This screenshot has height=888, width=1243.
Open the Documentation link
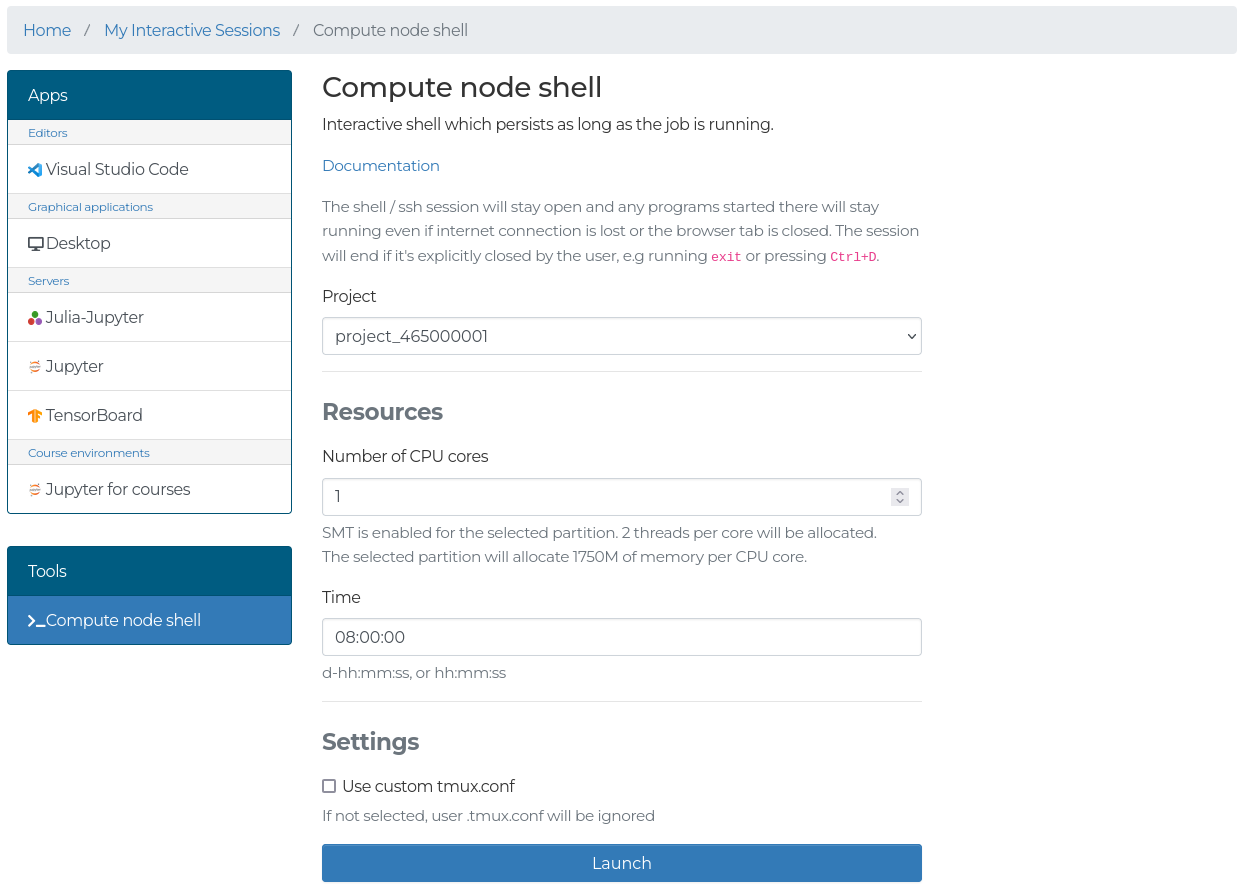pyautogui.click(x=380, y=165)
